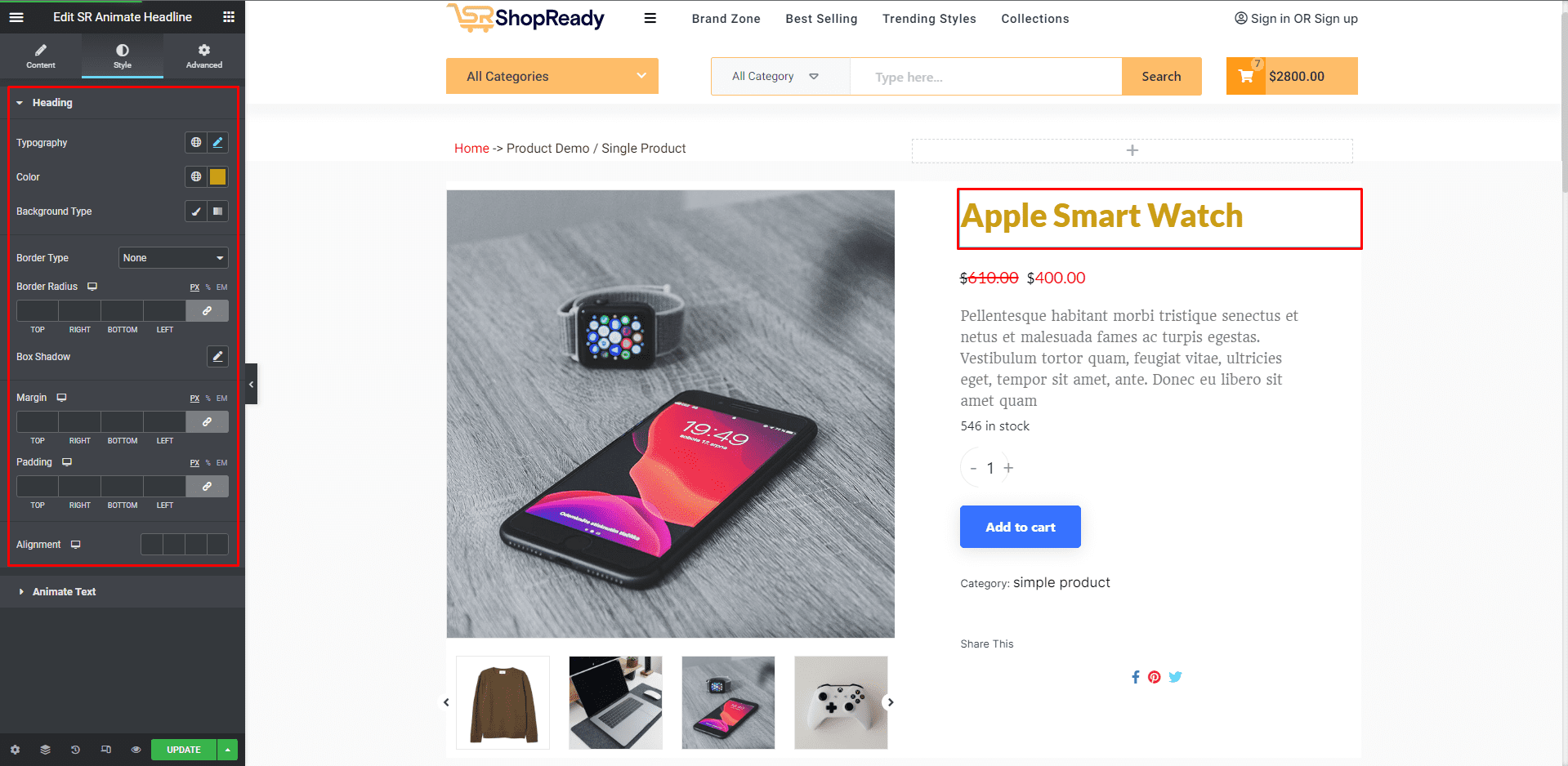Open page settings gear in footer

tap(15, 750)
